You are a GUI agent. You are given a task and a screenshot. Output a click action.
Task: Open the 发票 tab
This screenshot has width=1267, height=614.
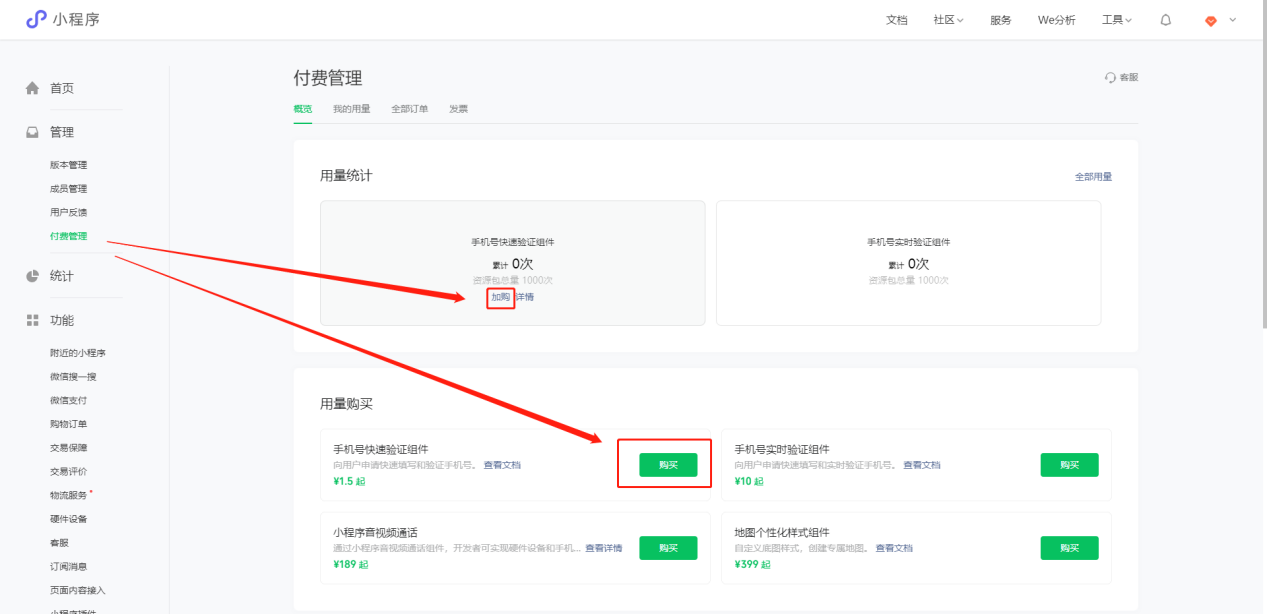tap(458, 109)
